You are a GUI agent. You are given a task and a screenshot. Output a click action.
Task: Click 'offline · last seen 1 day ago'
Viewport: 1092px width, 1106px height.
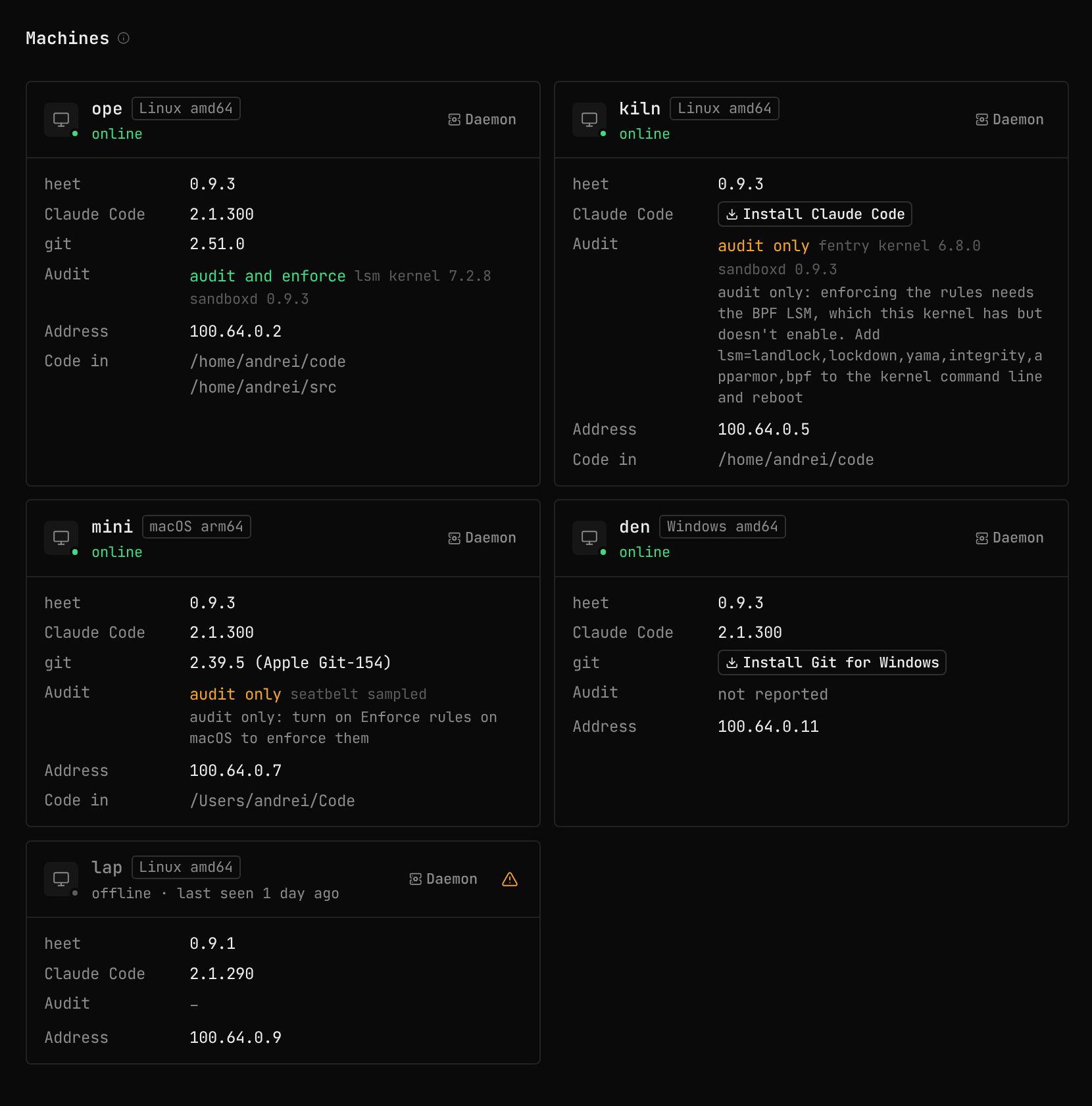click(216, 894)
